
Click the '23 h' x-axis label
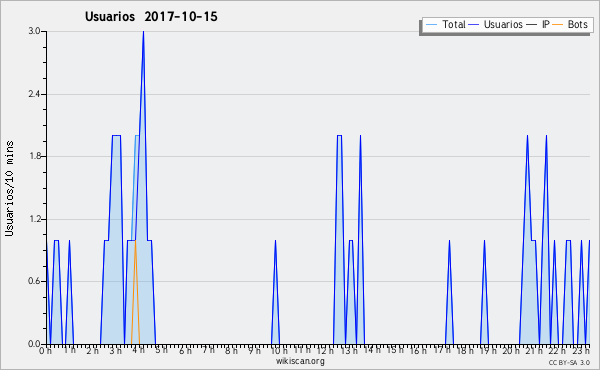coord(581,350)
